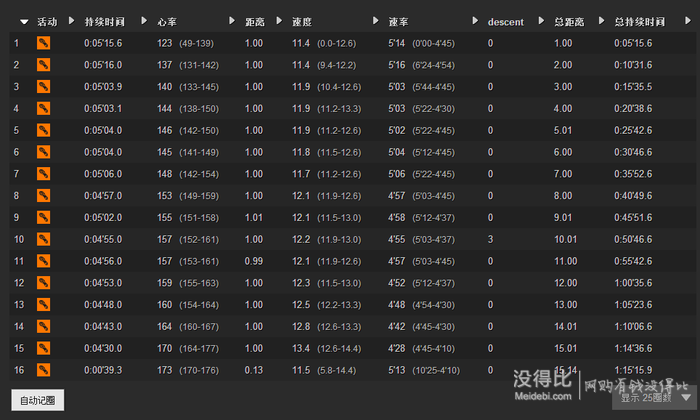
Task: Click the running activity icon in lap 1
Action: [43, 43]
